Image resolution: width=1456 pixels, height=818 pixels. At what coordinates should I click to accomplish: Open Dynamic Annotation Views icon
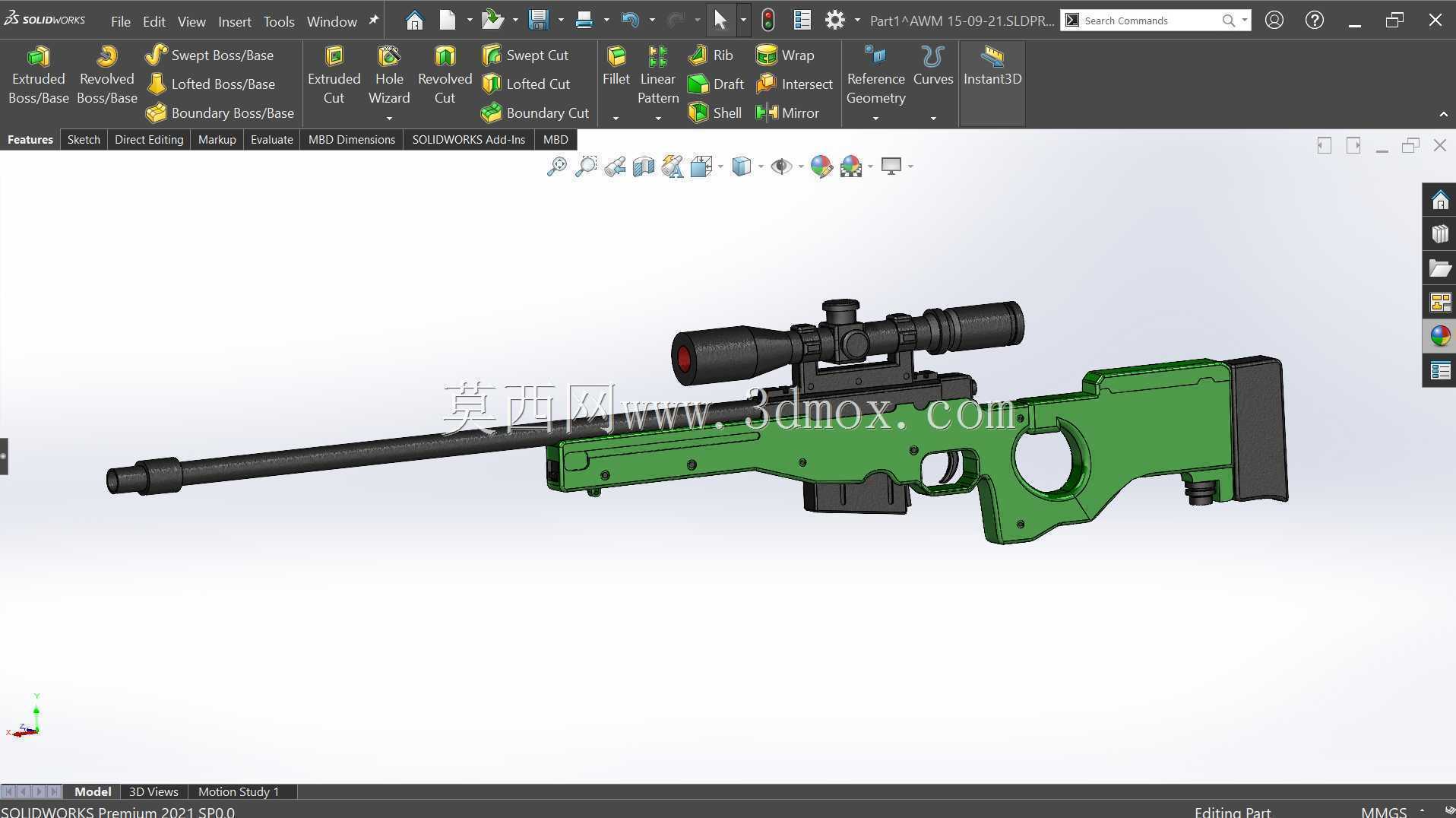pyautogui.click(x=673, y=166)
